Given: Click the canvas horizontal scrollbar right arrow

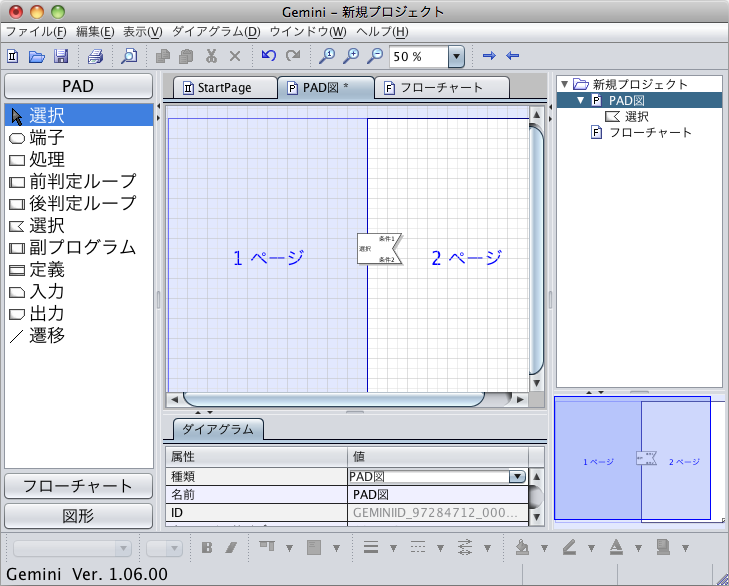Looking at the screenshot, I should coord(520,399).
